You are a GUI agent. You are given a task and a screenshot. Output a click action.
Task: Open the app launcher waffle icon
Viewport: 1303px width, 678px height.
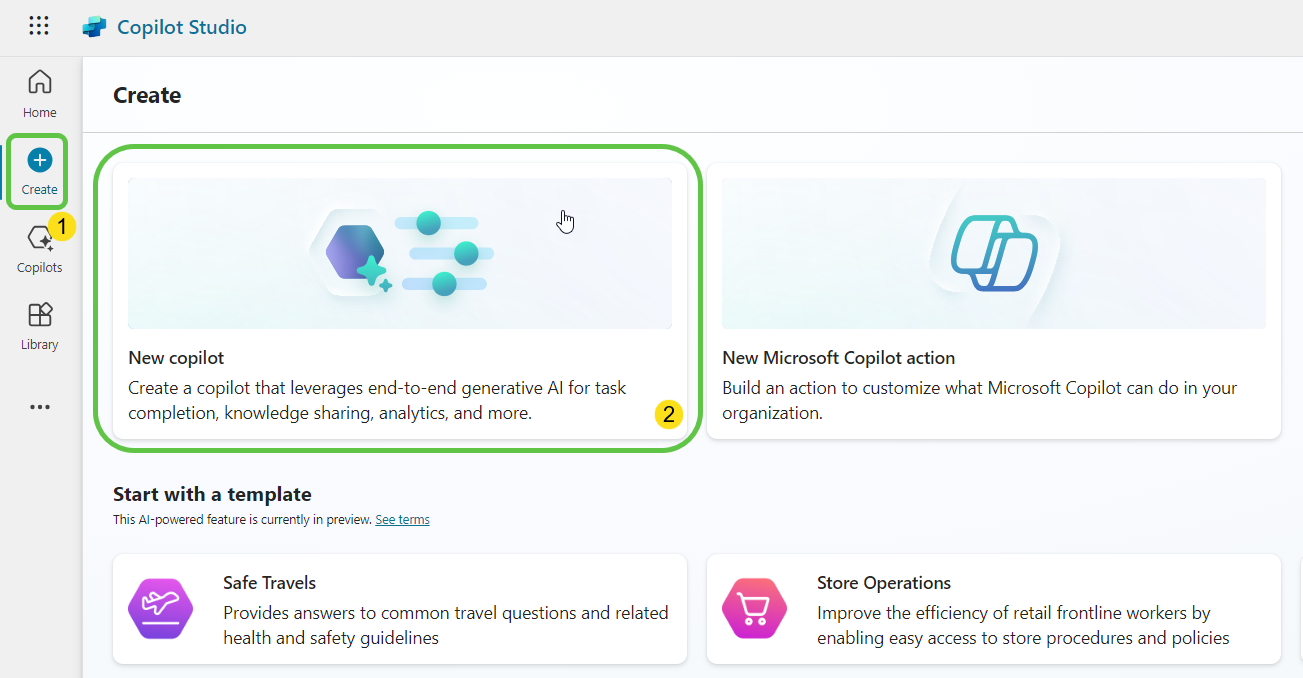point(39,27)
